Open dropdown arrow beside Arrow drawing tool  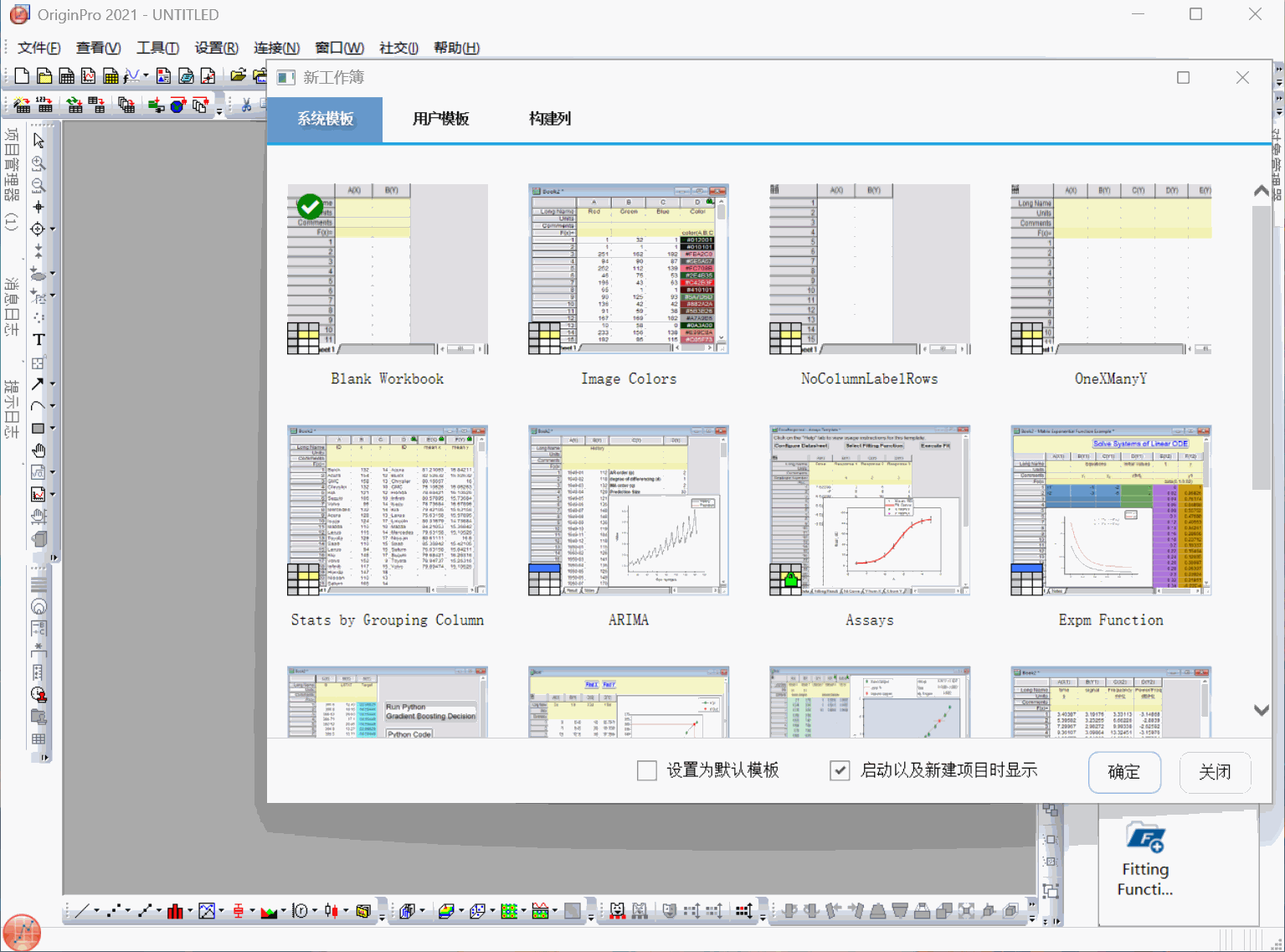tap(52, 383)
